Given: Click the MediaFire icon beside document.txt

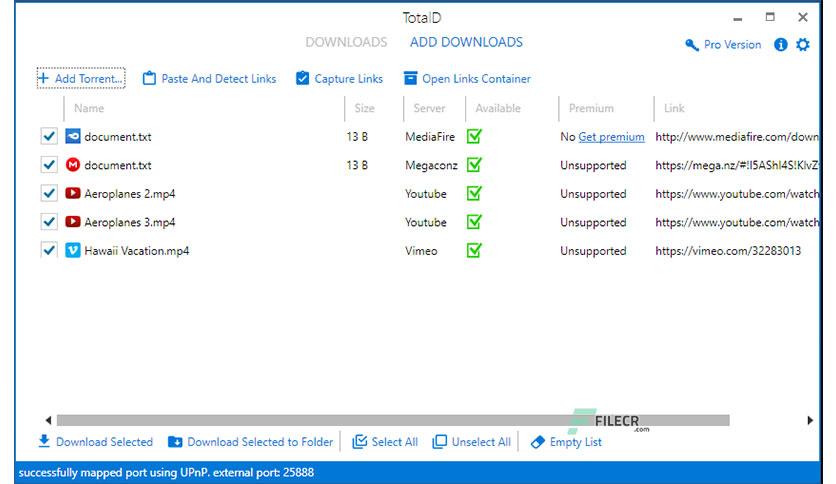Looking at the screenshot, I should click(x=73, y=136).
